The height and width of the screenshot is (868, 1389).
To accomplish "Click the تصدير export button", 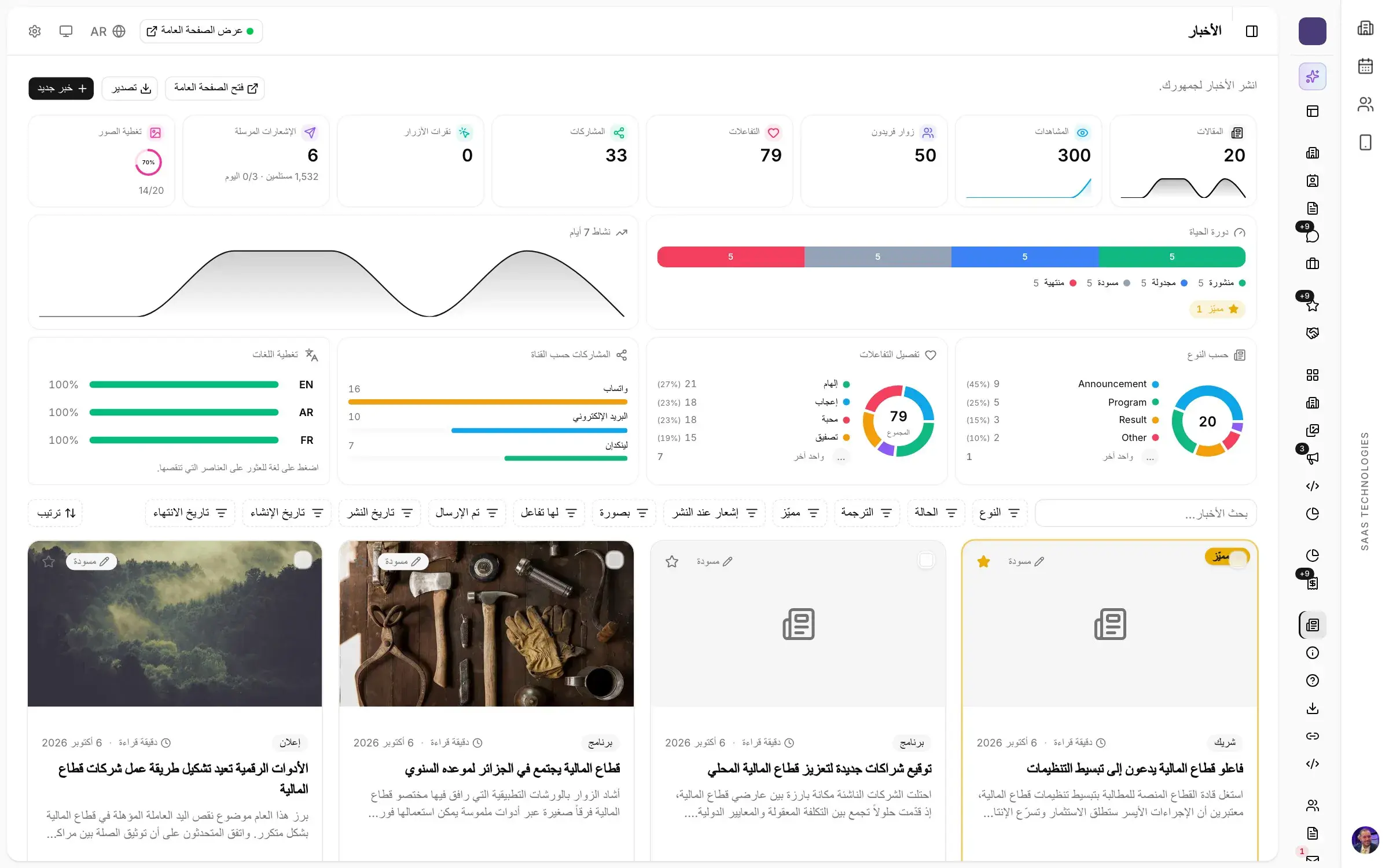I will 130,88.
